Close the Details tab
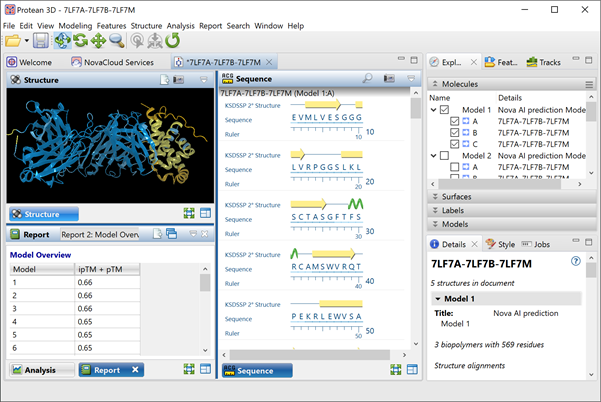Viewport: 601px width, 402px height. coord(475,244)
